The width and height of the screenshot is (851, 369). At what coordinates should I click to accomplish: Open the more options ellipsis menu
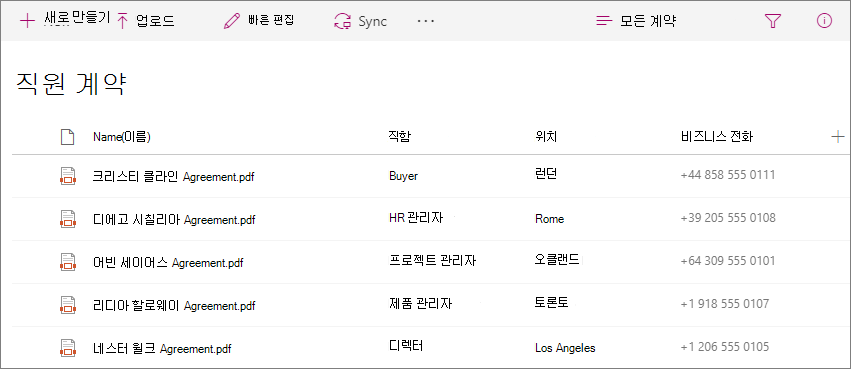point(426,21)
